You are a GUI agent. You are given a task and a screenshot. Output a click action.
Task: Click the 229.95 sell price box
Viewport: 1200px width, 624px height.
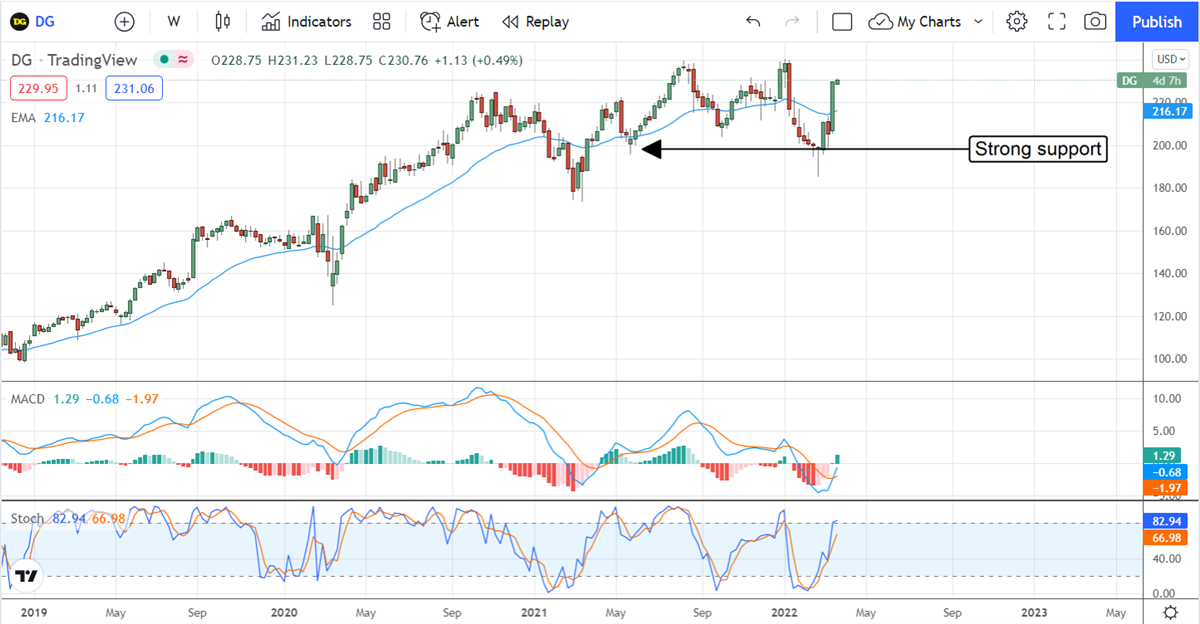[38, 89]
